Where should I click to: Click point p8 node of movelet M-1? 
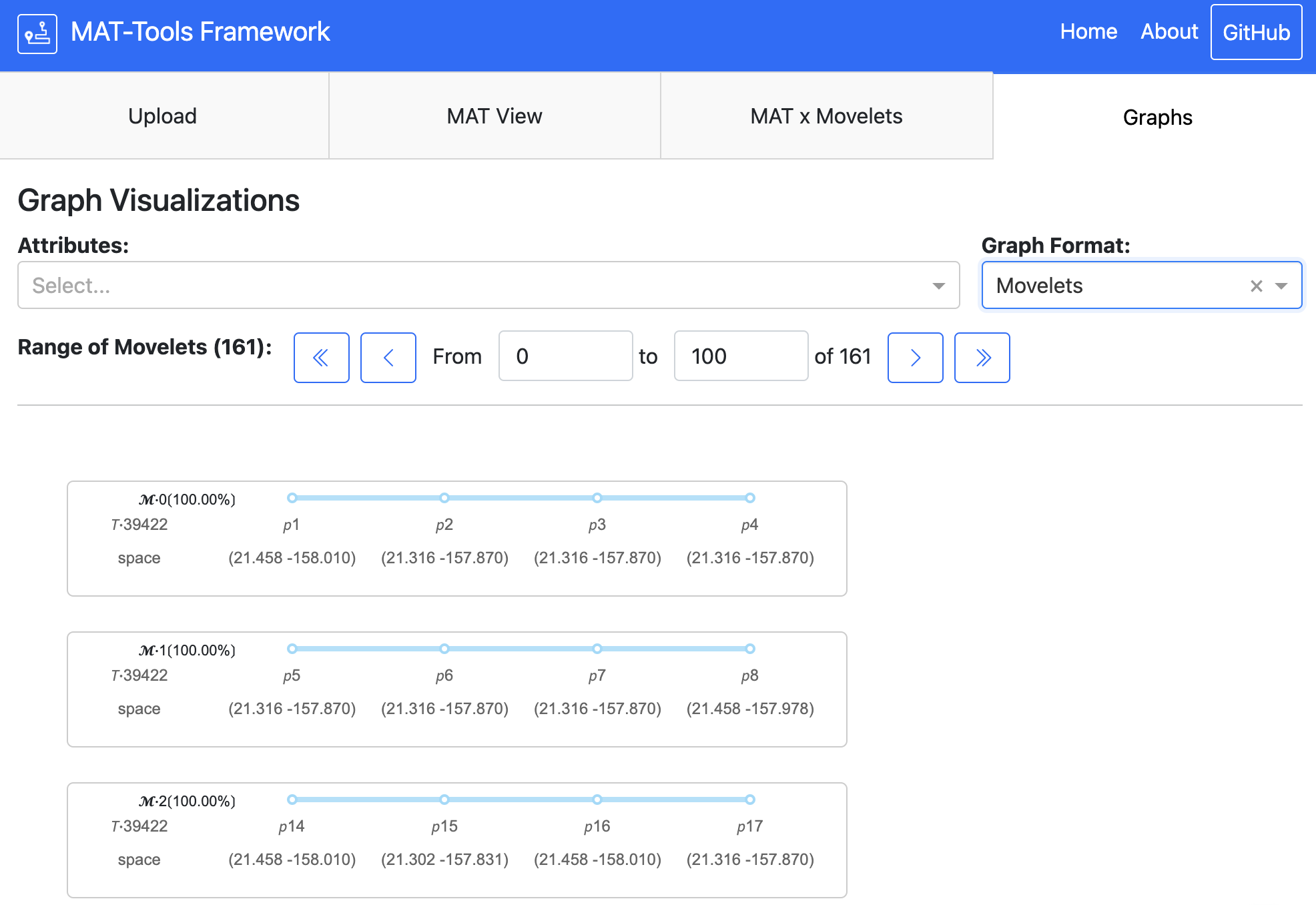[x=750, y=649]
